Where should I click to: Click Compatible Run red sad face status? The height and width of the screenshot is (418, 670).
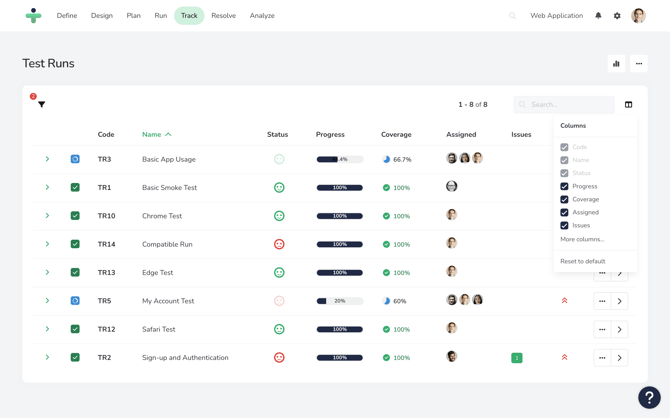coord(279,244)
